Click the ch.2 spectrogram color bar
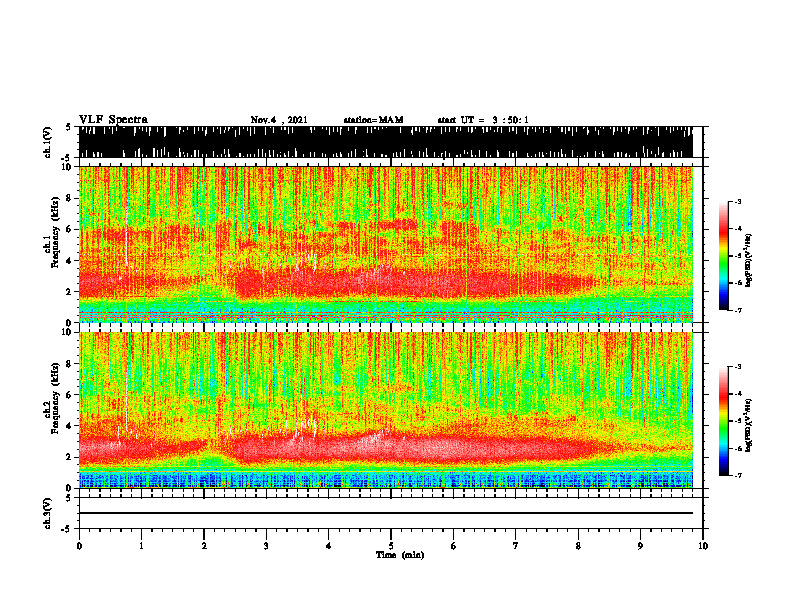This screenshot has width=792, height=612. click(x=724, y=421)
